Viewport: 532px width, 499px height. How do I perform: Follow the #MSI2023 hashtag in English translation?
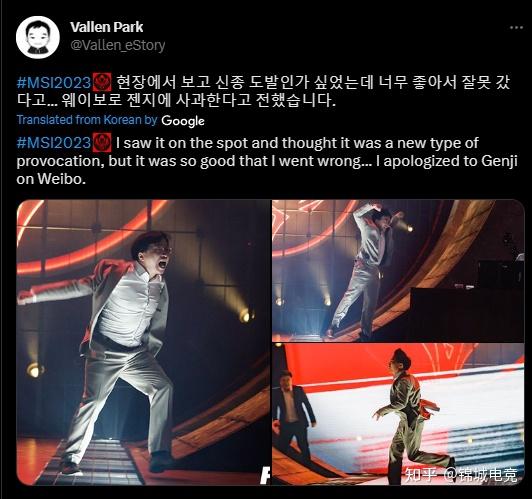[54, 143]
